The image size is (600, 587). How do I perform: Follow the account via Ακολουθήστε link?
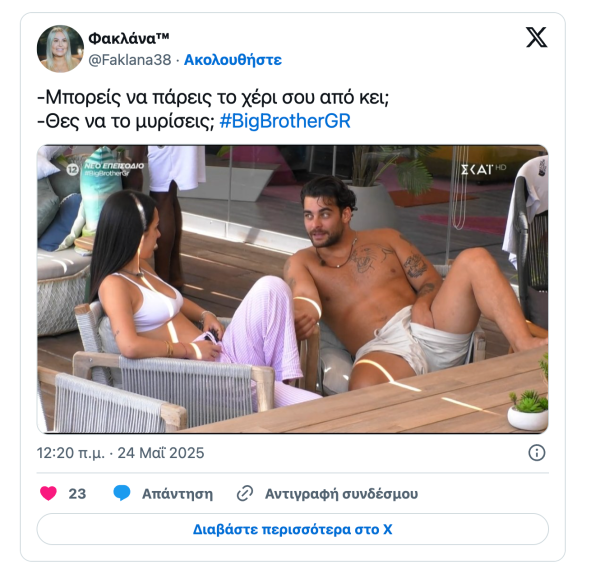click(233, 60)
